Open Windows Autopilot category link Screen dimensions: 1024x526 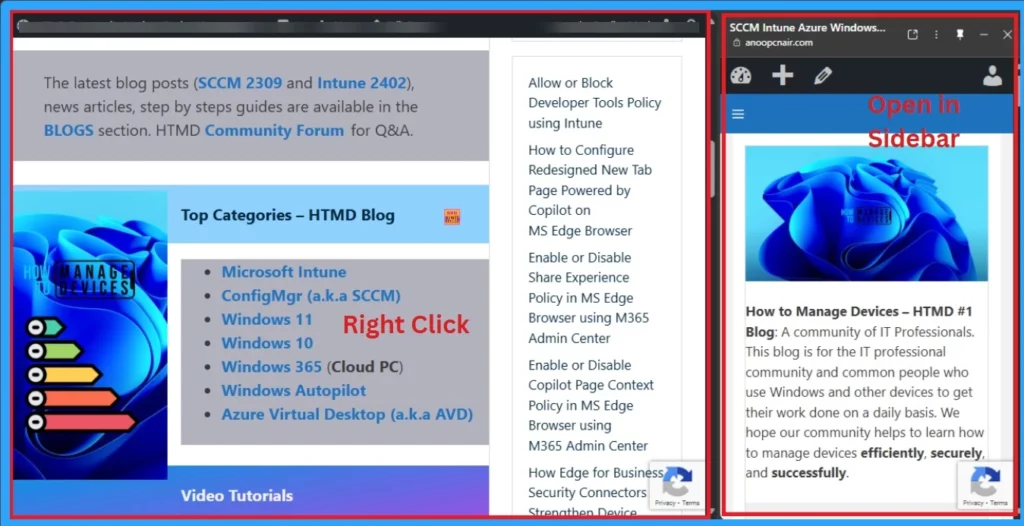pos(294,391)
